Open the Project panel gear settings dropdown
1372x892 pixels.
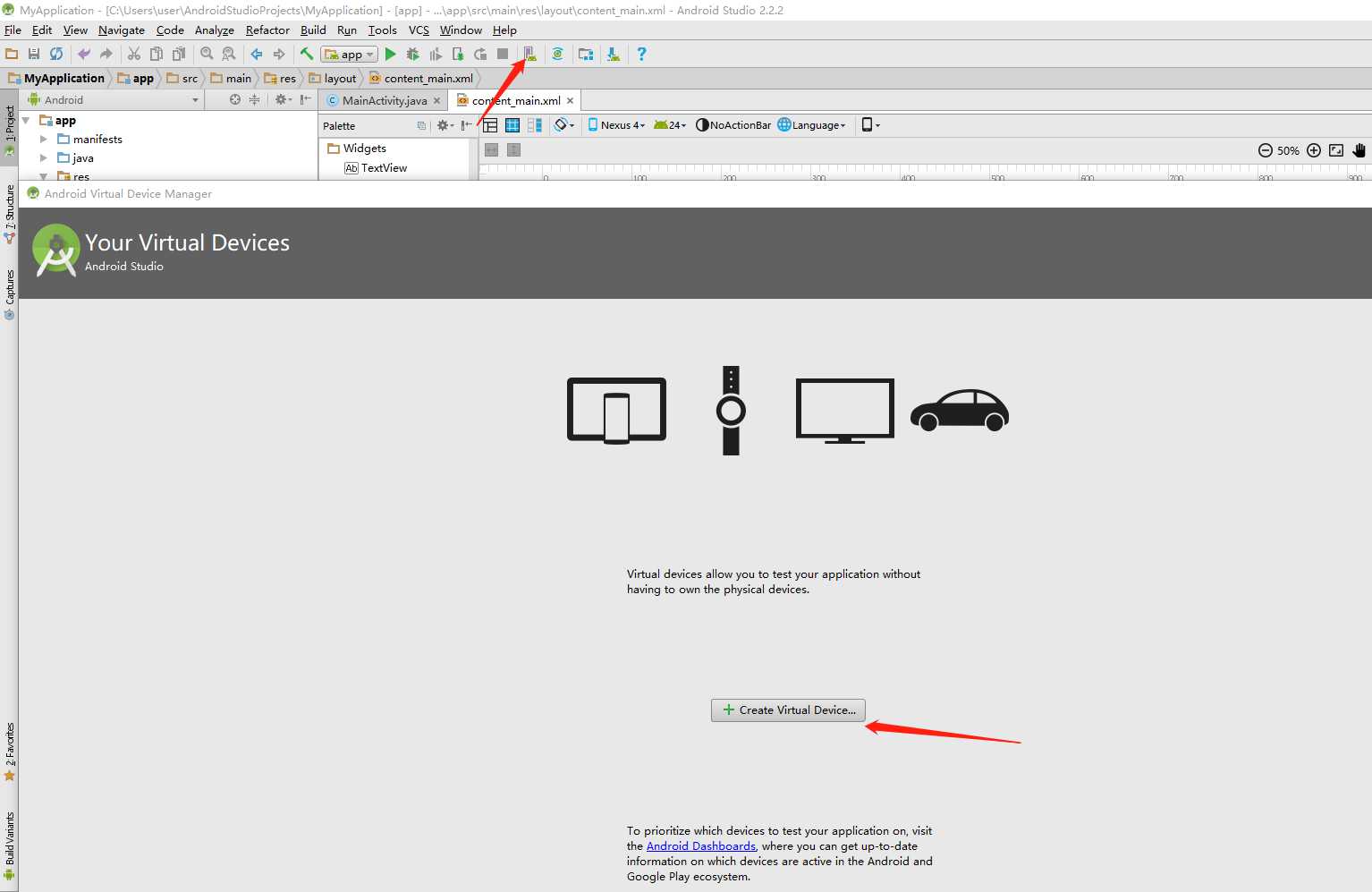click(x=283, y=99)
